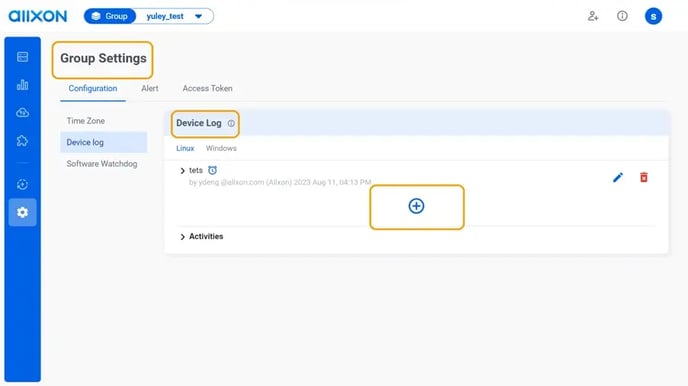Switch to the Alert tab

click(x=150, y=88)
